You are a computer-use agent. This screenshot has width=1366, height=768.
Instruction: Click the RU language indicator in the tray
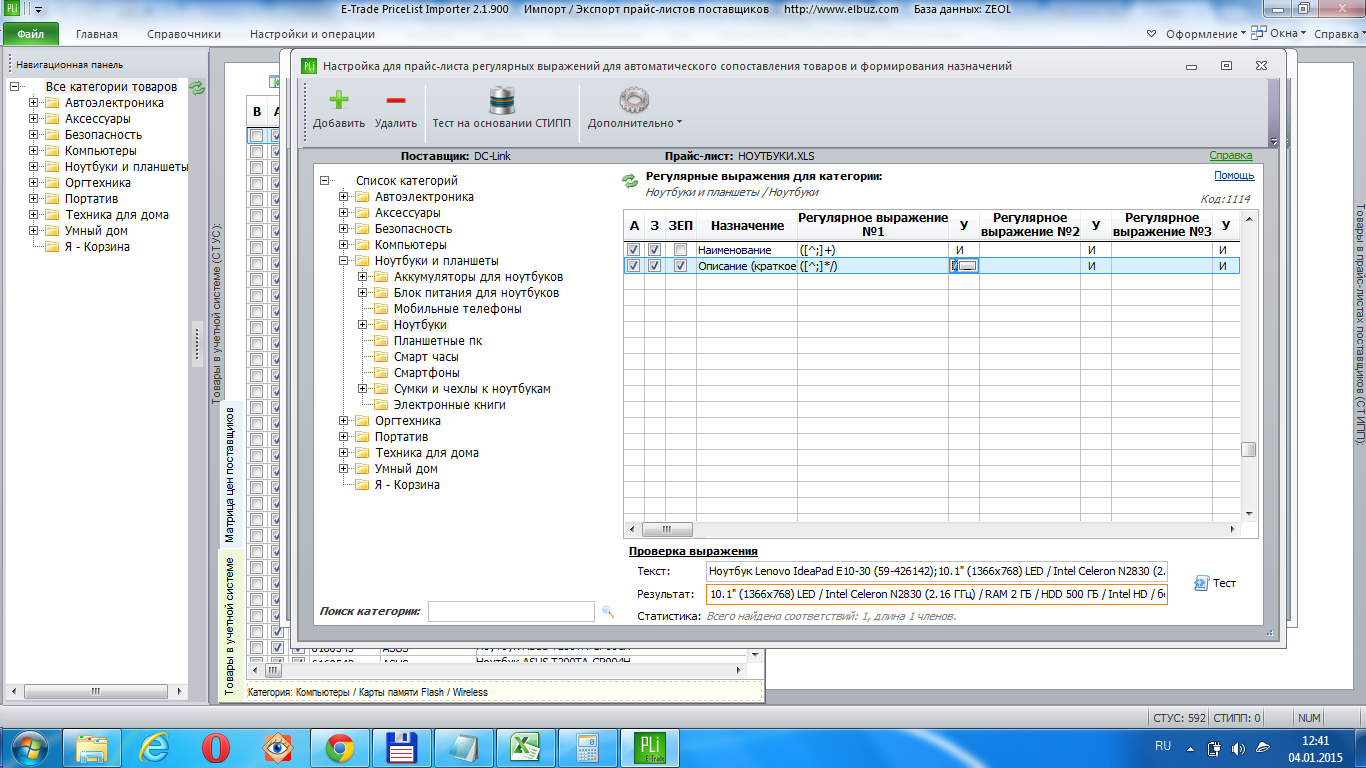click(1163, 746)
